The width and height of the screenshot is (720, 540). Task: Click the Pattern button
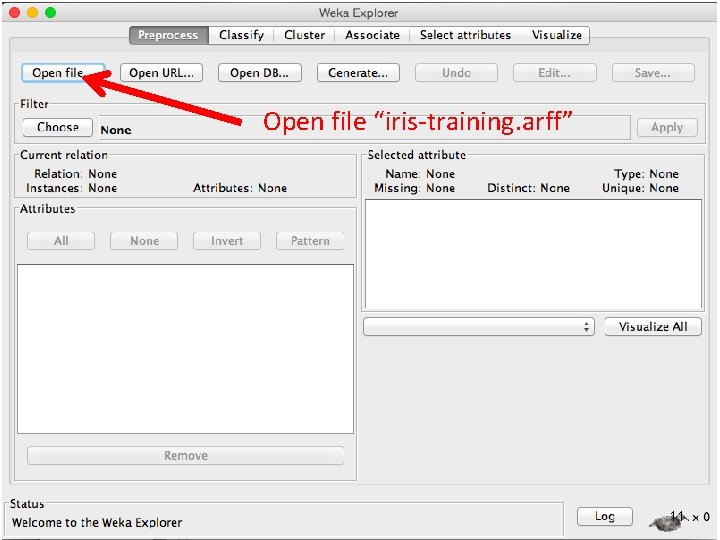(310, 241)
